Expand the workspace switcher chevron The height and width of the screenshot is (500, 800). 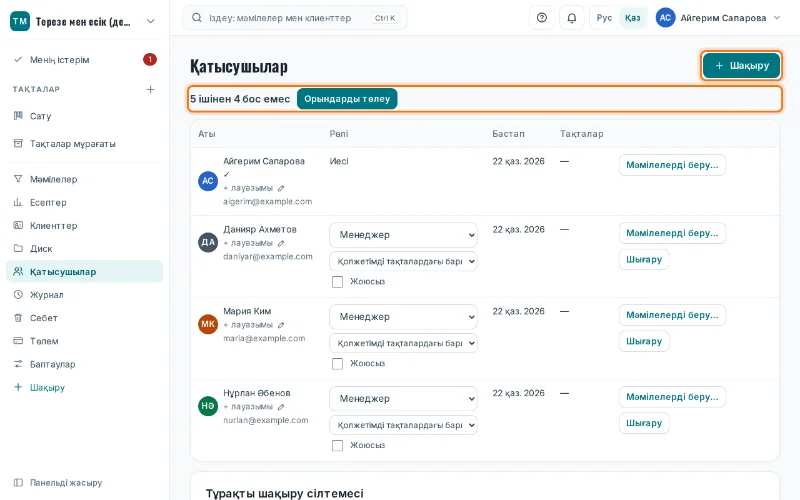click(151, 21)
